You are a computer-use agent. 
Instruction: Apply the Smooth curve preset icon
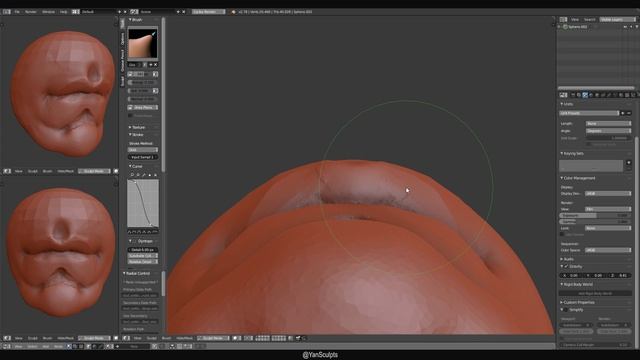[131, 232]
